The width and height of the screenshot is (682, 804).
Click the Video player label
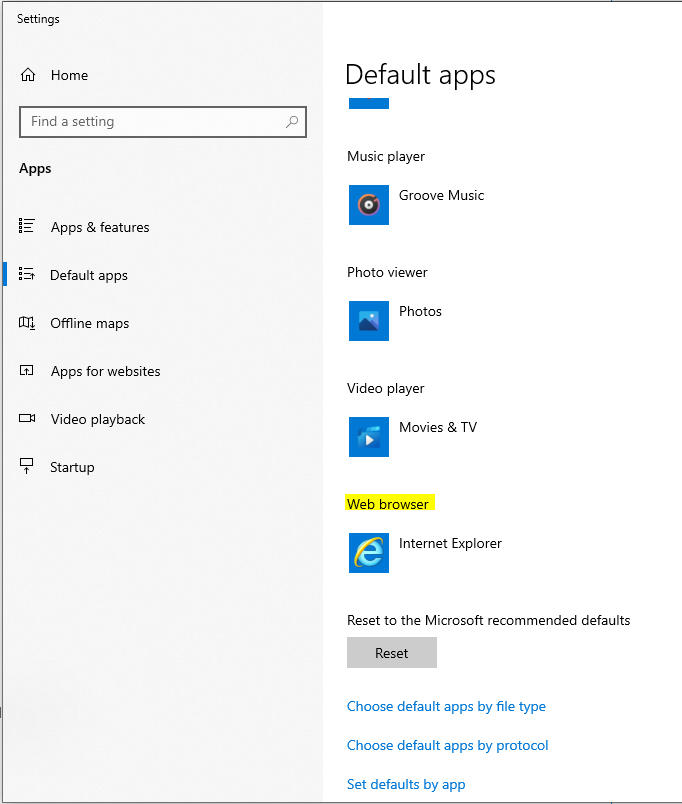(386, 388)
